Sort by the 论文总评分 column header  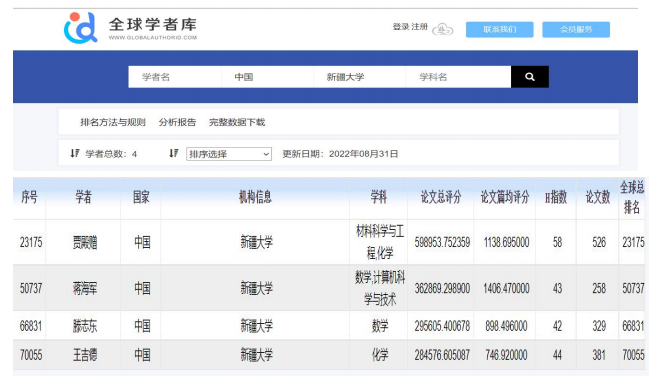point(441,197)
